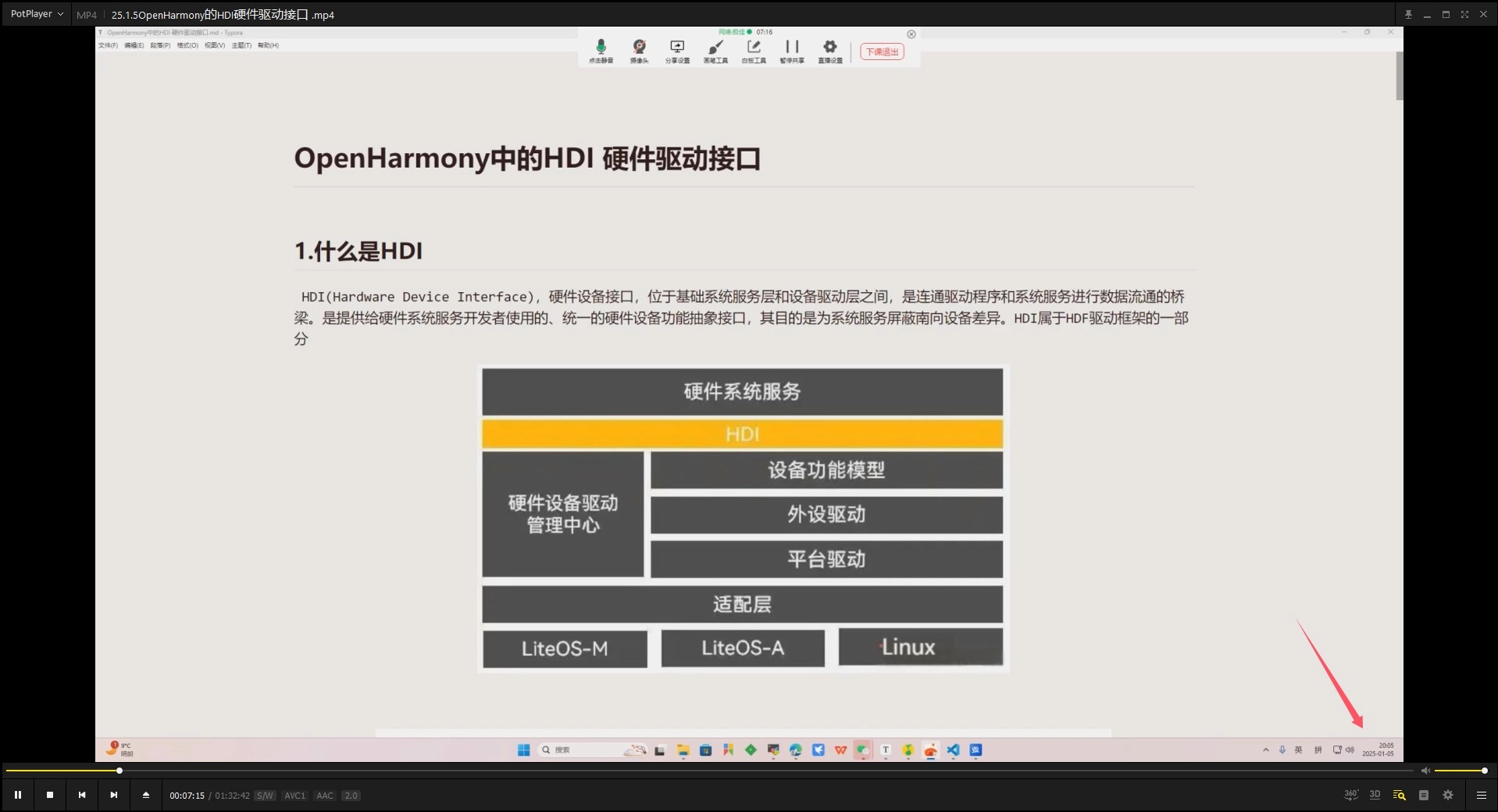Open PotPlayer's subtitle search tool
This screenshot has width=1498, height=812.
pyautogui.click(x=1398, y=794)
